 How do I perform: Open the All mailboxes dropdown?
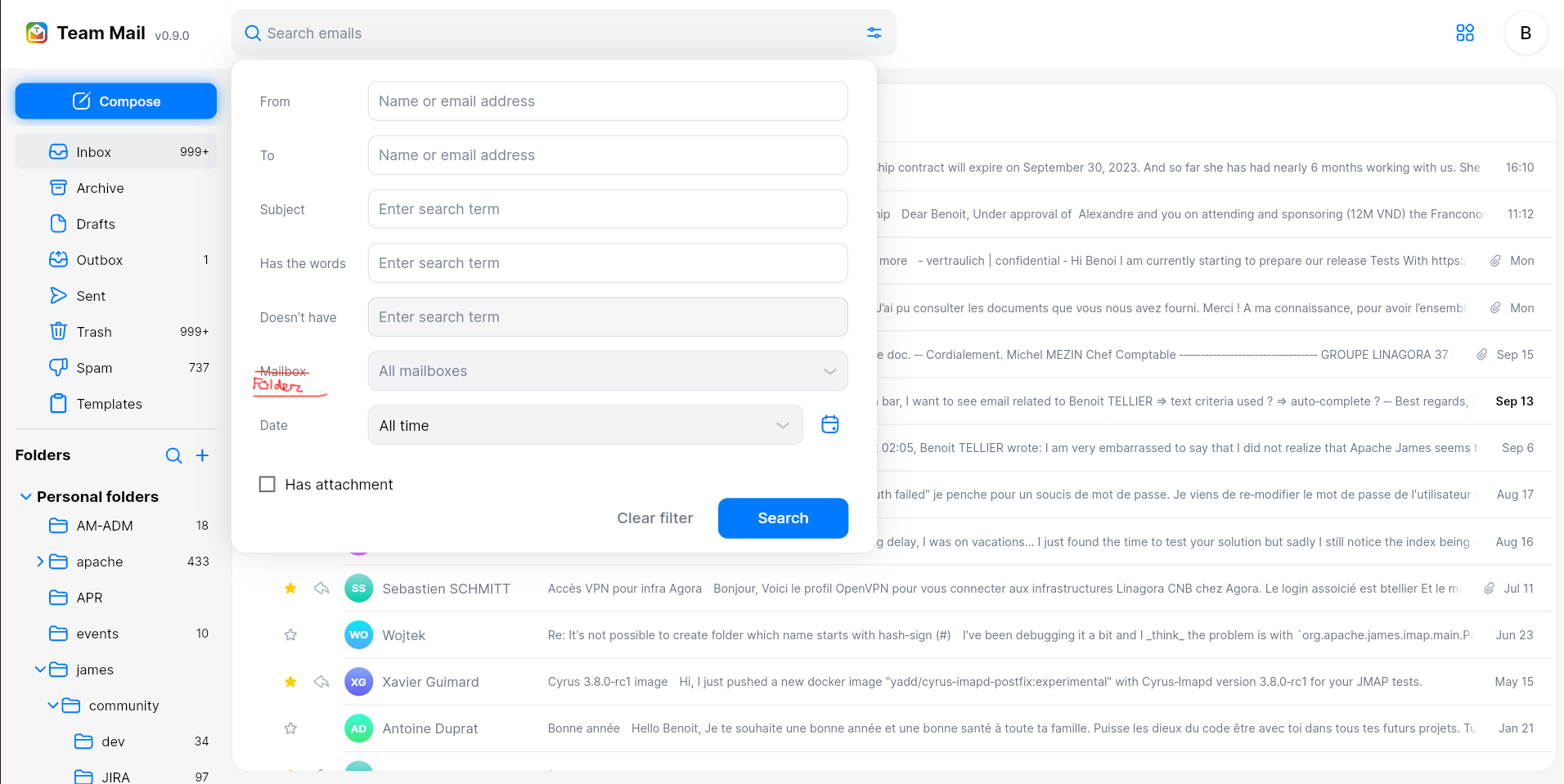[x=607, y=370]
